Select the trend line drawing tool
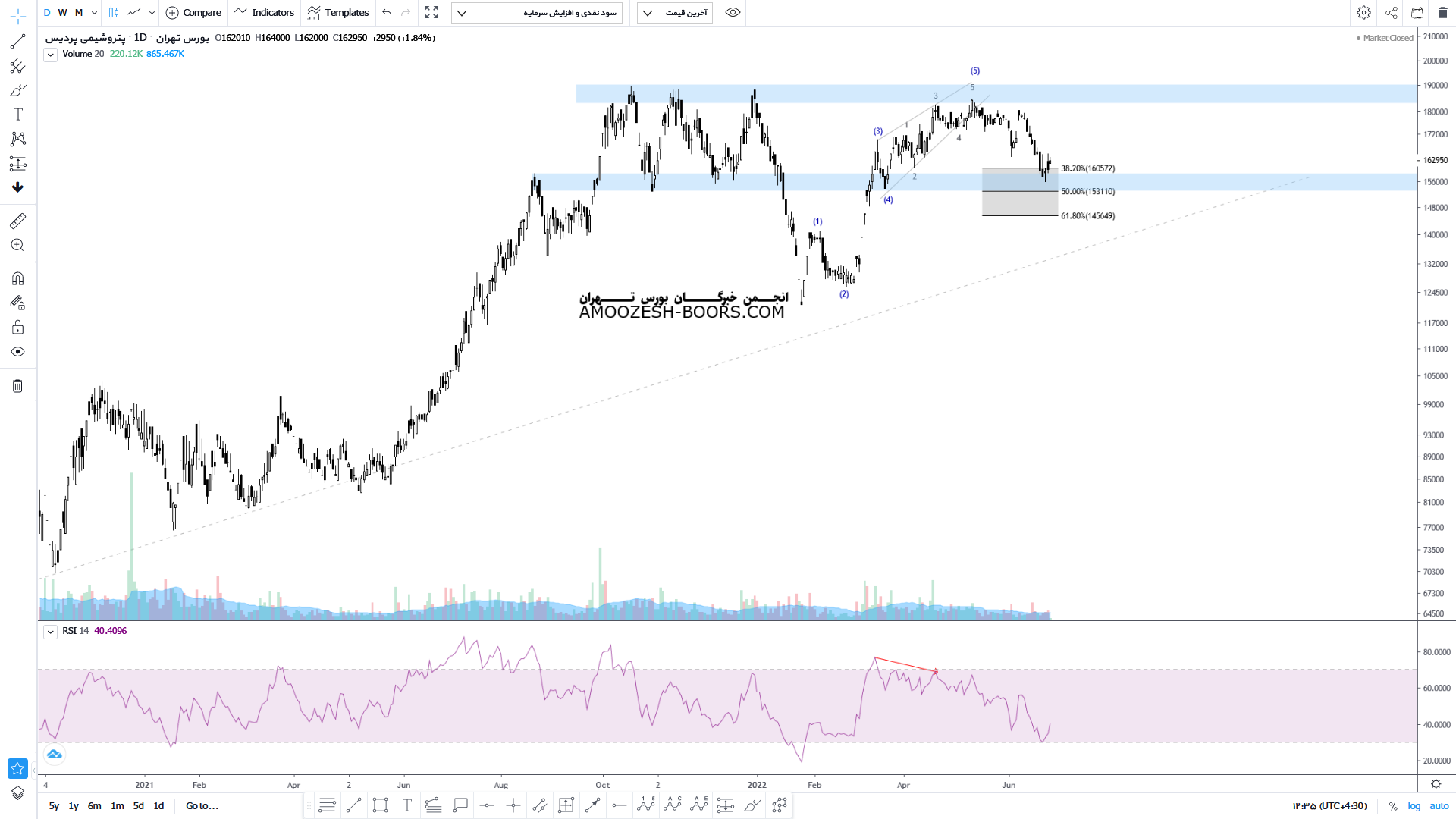The width and height of the screenshot is (1456, 819). [17, 42]
